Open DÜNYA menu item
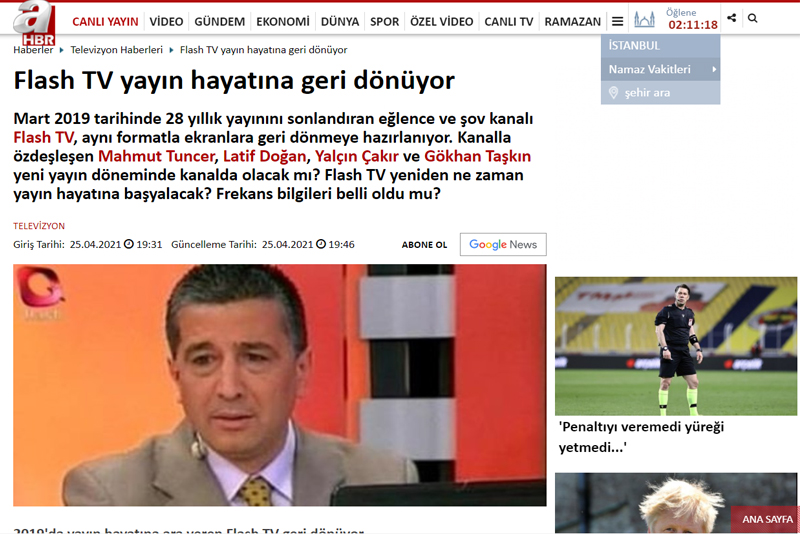The width and height of the screenshot is (800, 534). [340, 22]
